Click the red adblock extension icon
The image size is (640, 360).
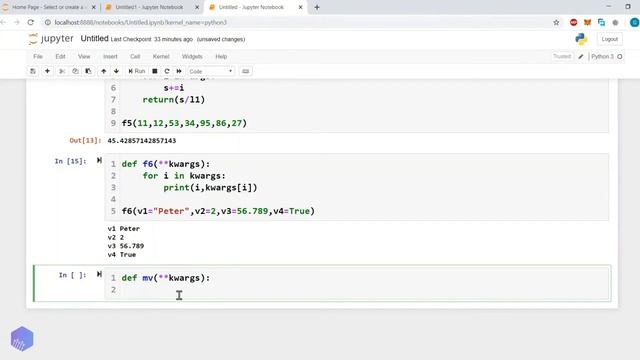(573, 22)
